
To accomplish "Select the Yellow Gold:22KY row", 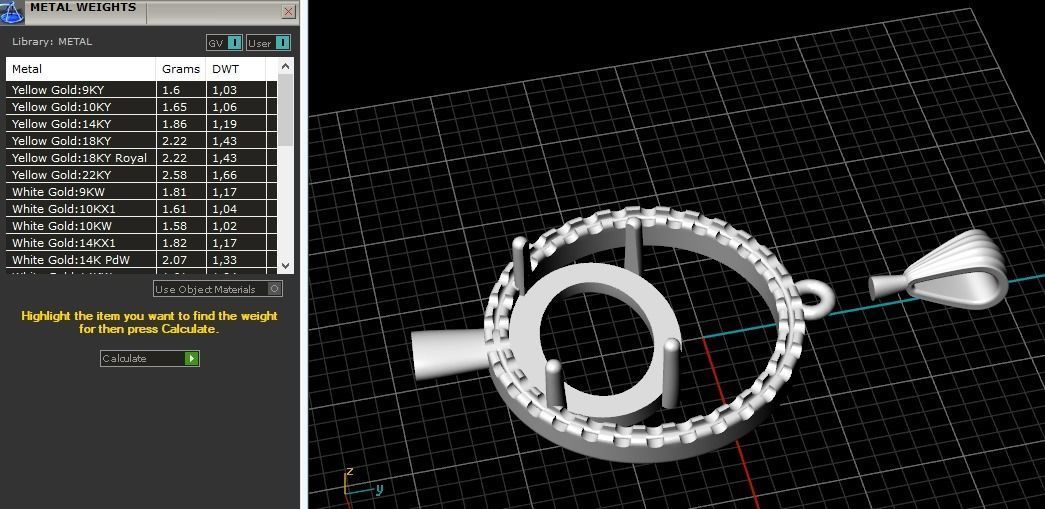I will [x=141, y=175].
